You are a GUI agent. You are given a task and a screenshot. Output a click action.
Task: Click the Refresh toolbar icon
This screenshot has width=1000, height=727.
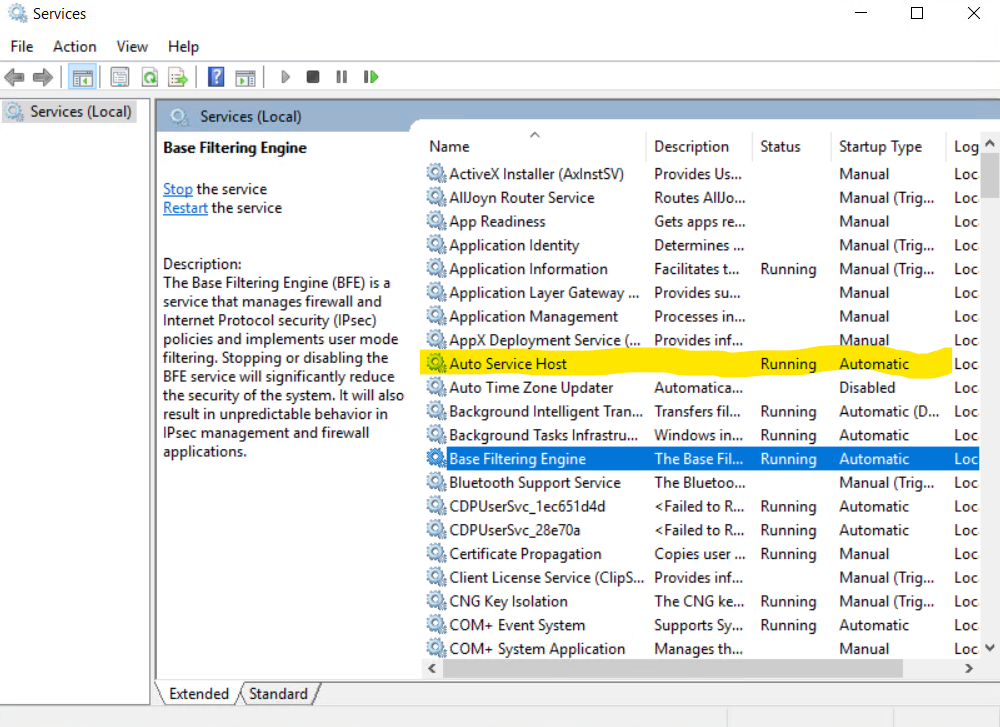pyautogui.click(x=149, y=77)
